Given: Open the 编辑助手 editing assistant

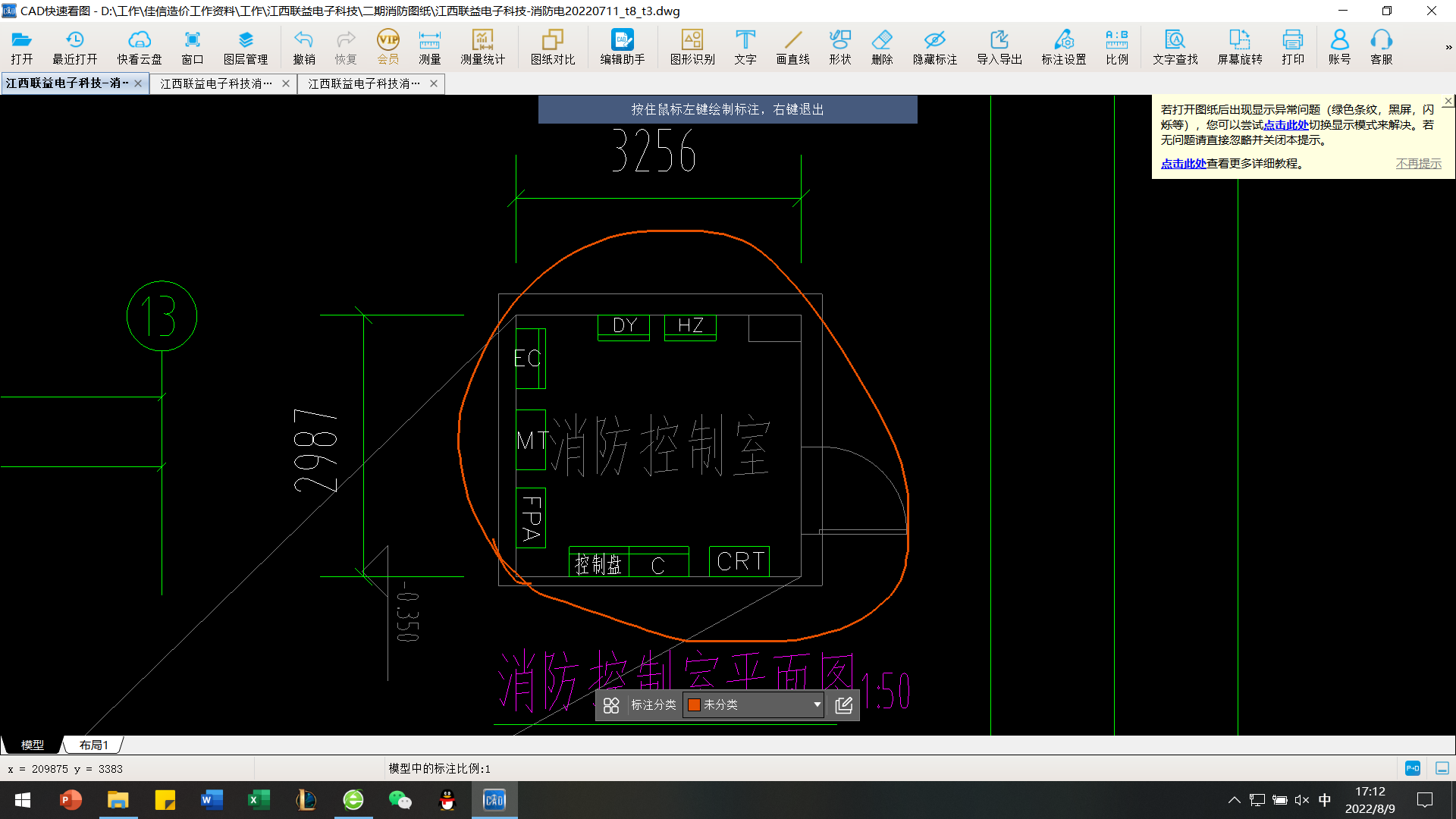Looking at the screenshot, I should pos(623,47).
